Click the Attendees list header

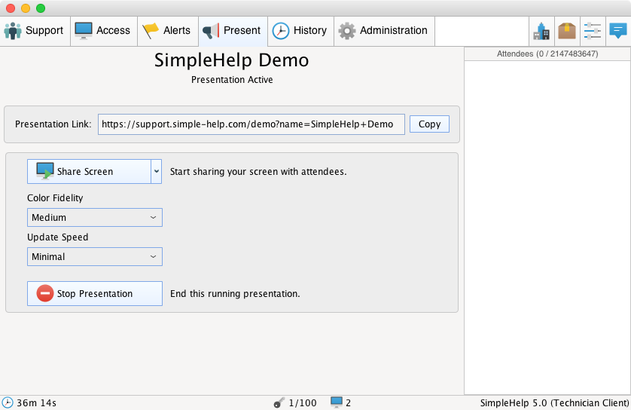(x=547, y=54)
